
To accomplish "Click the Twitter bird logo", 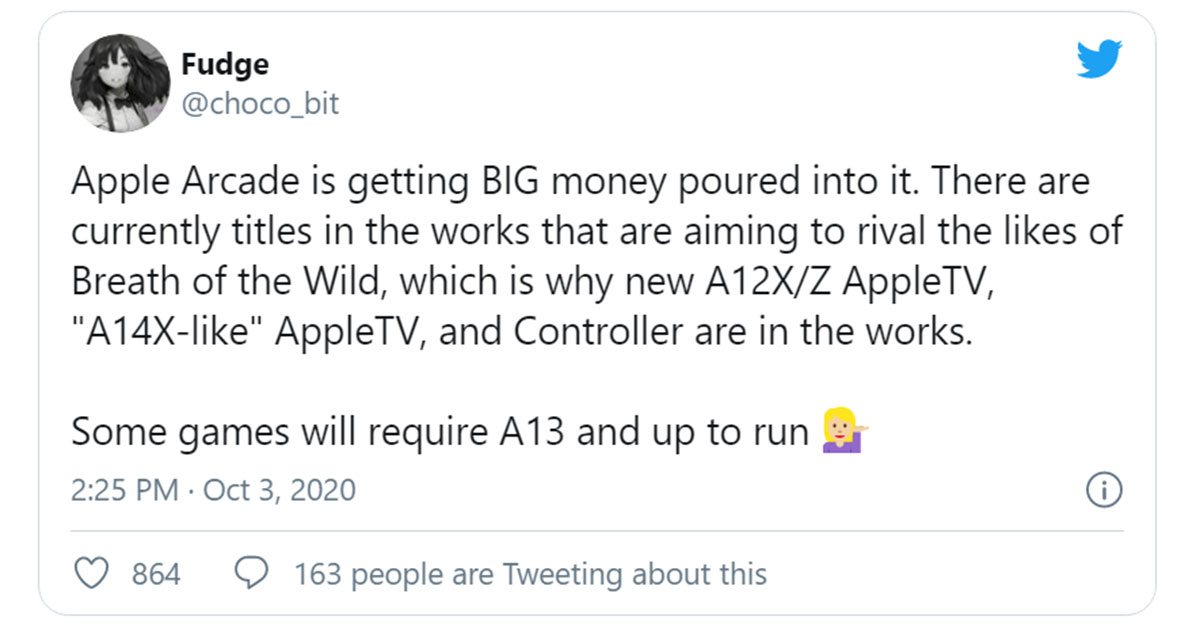I will [1102, 62].
